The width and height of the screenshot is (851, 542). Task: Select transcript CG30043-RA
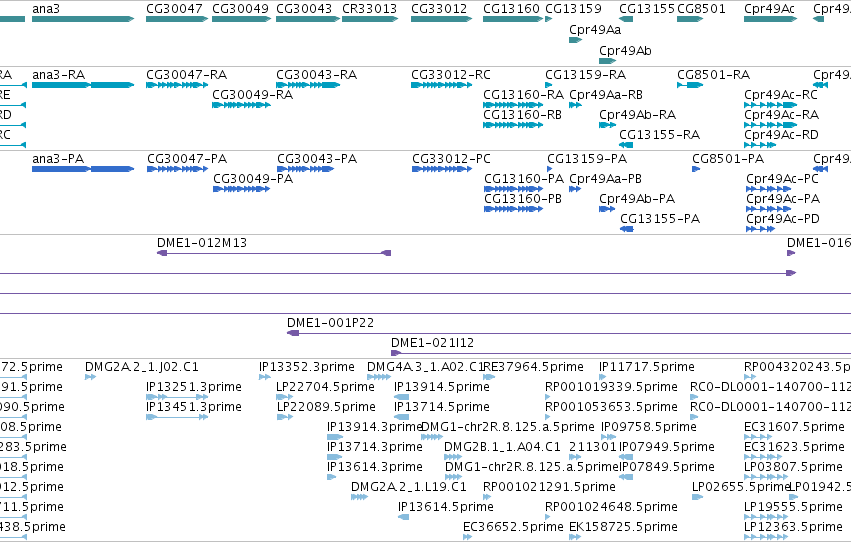(x=308, y=85)
